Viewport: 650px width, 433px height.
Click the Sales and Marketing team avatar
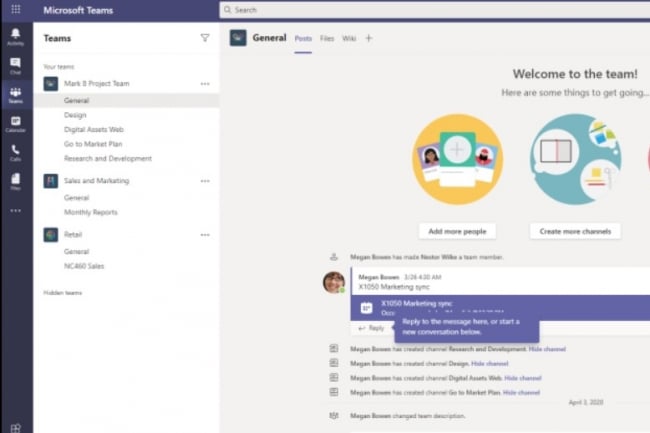pos(51,181)
